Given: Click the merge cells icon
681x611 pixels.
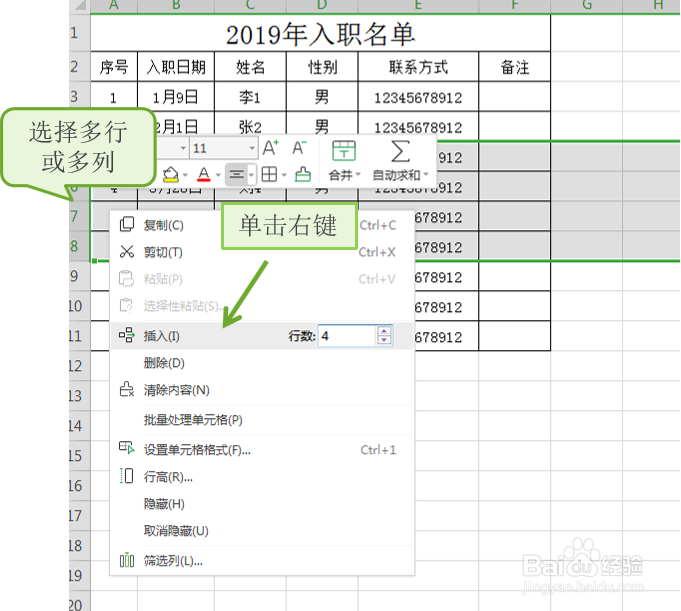Looking at the screenshot, I should click(x=344, y=151).
